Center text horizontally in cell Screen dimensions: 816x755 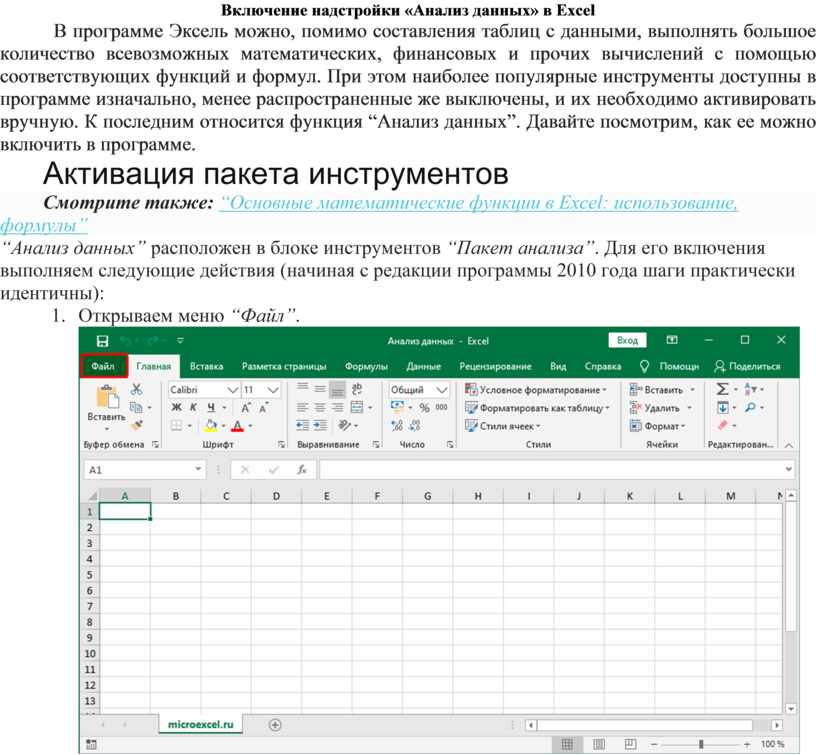pyautogui.click(x=320, y=407)
